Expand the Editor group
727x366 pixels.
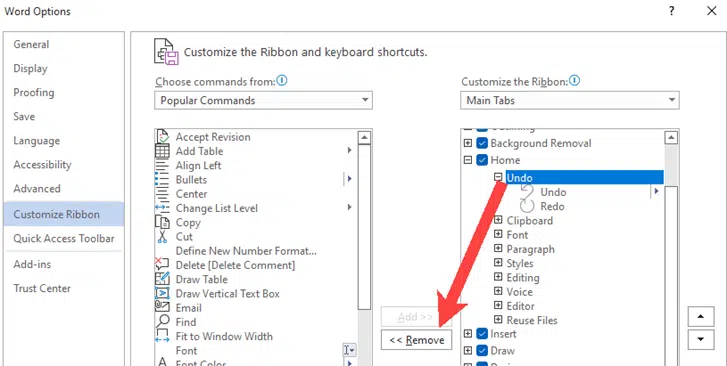[x=498, y=305]
